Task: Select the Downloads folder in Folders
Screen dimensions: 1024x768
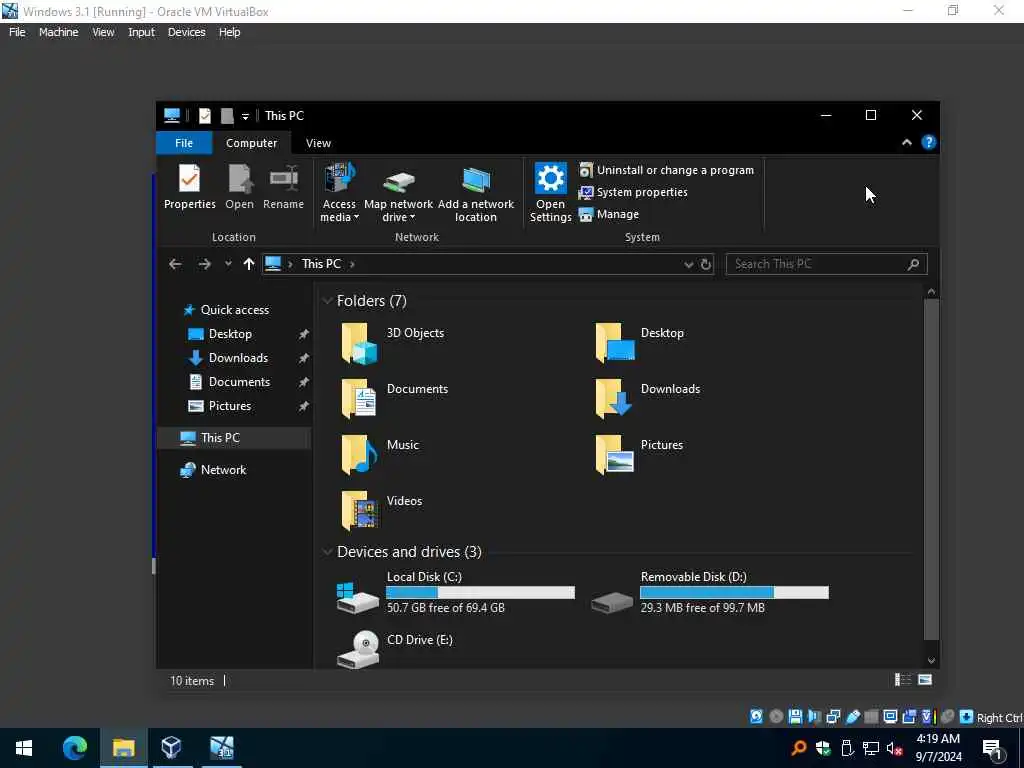Action: point(647,398)
